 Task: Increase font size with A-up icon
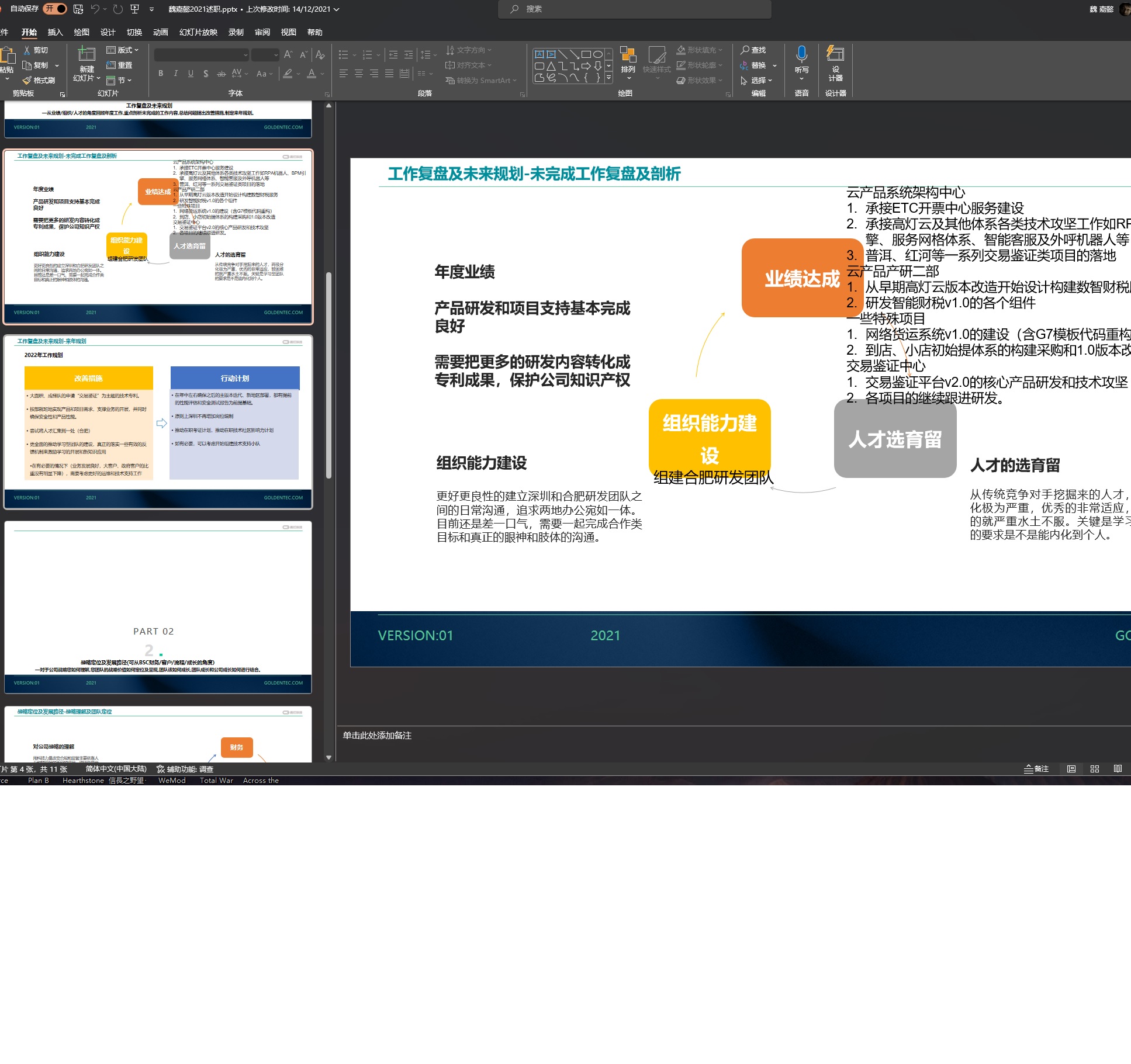click(x=288, y=55)
